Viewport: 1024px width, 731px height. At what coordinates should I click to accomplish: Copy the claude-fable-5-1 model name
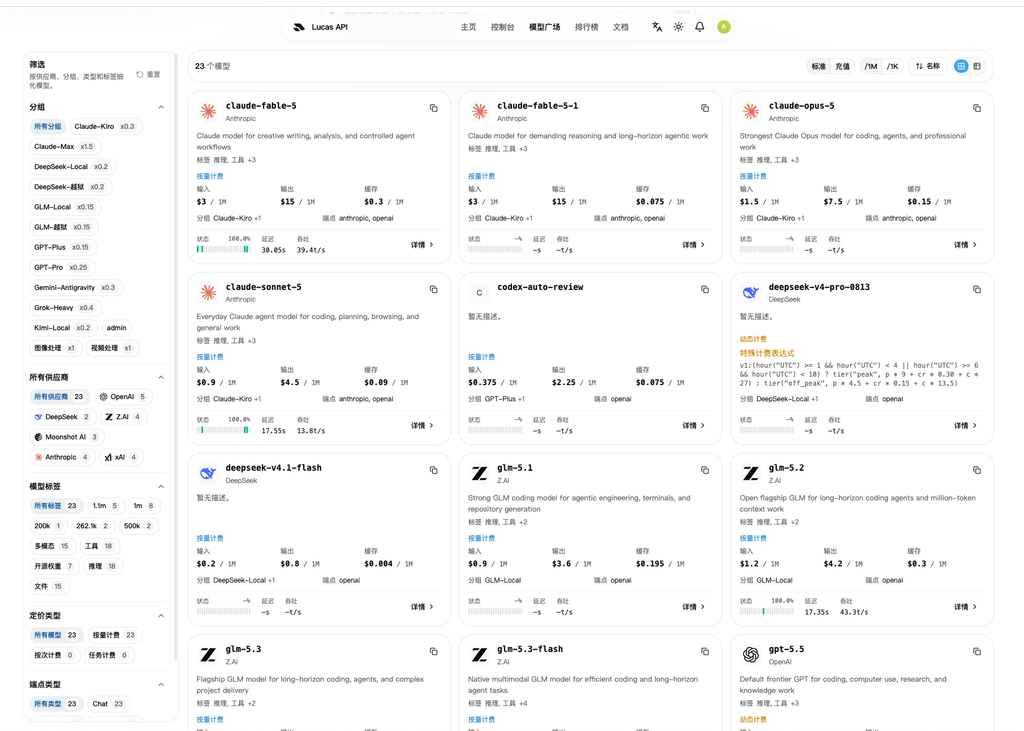click(x=705, y=108)
